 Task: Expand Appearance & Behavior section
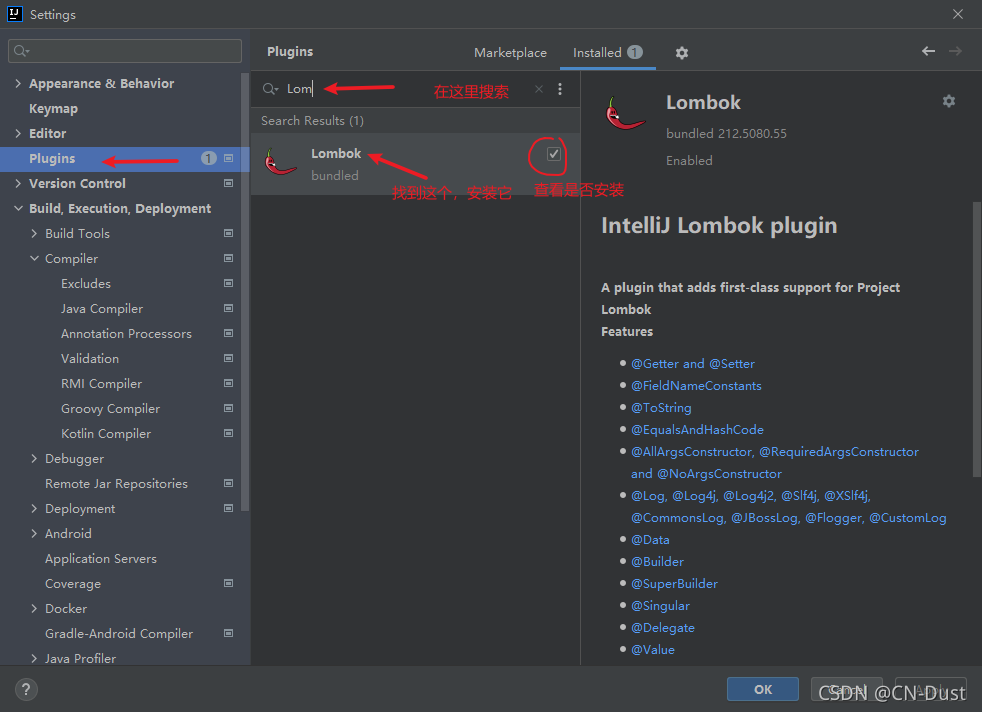tap(18, 83)
